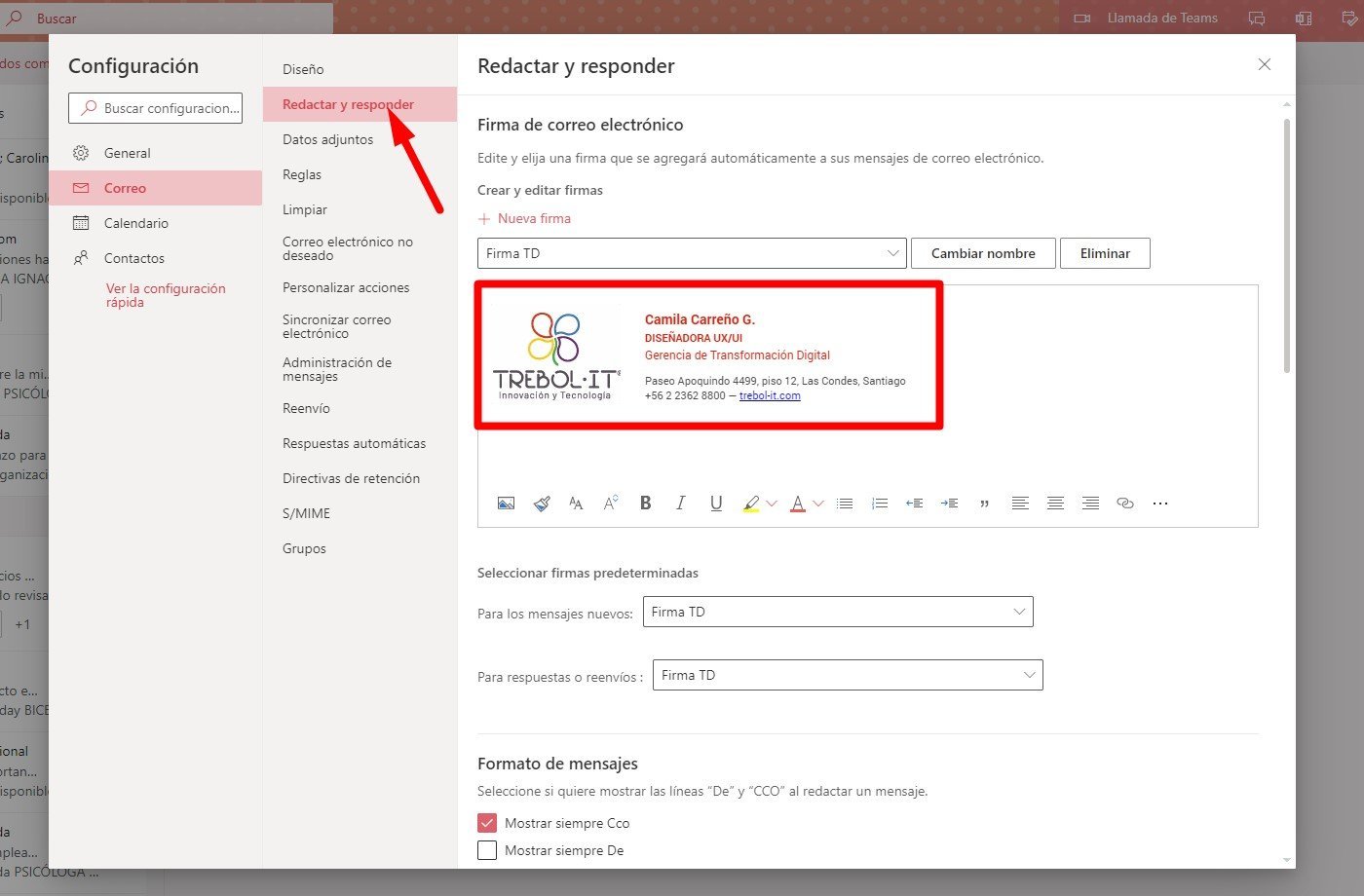Open S/MIME section
Image resolution: width=1364 pixels, height=896 pixels.
tap(360, 513)
